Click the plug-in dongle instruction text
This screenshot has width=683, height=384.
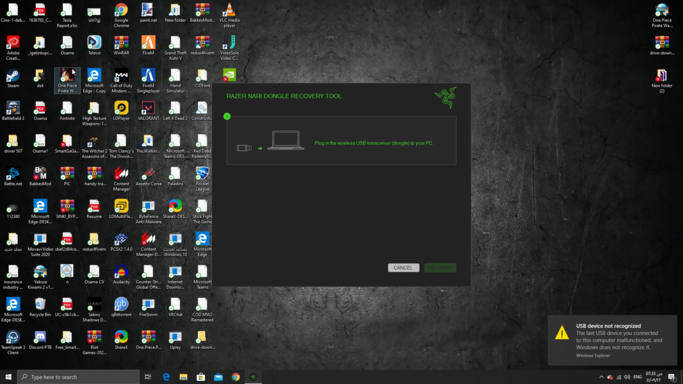coord(373,143)
